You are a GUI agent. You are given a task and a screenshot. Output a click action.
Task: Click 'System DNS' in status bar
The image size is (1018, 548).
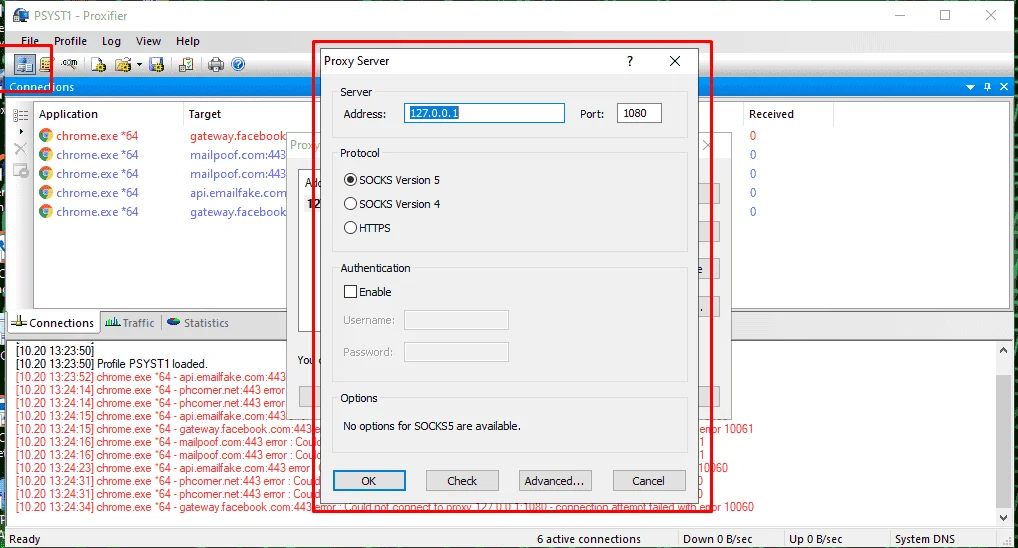[925, 539]
